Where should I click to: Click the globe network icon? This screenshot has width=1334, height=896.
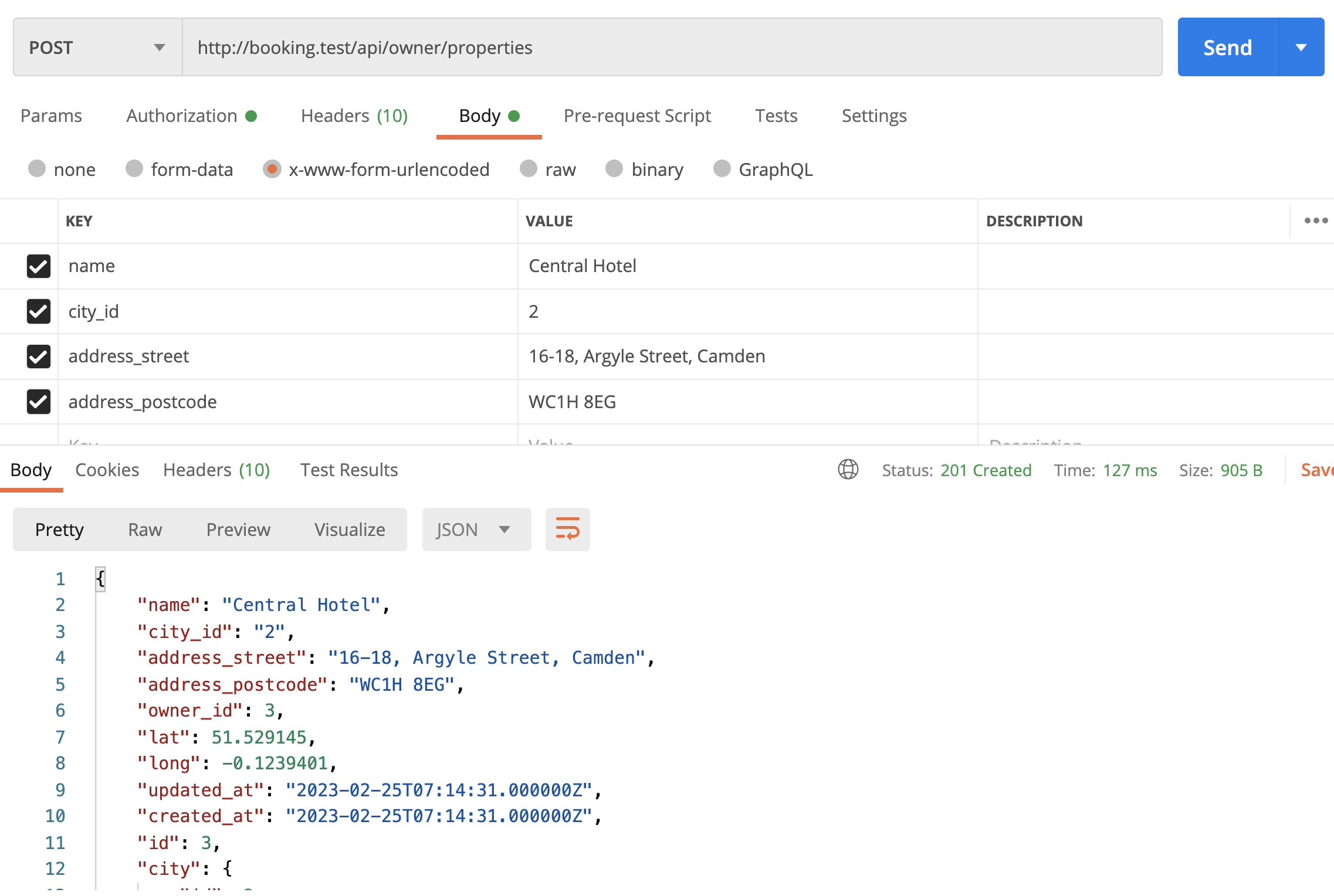click(x=848, y=470)
